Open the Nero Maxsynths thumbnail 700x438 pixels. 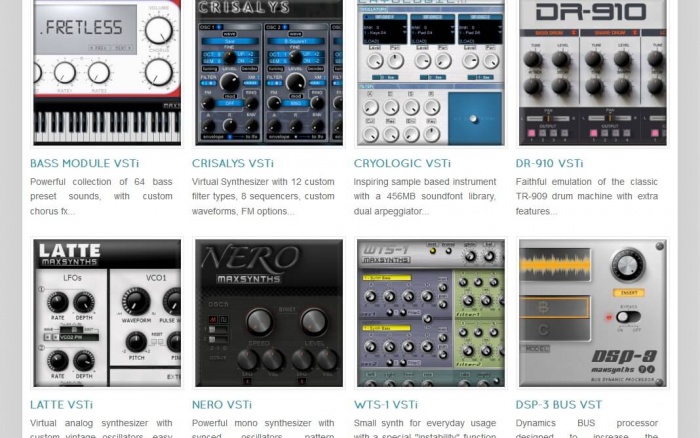(x=269, y=313)
